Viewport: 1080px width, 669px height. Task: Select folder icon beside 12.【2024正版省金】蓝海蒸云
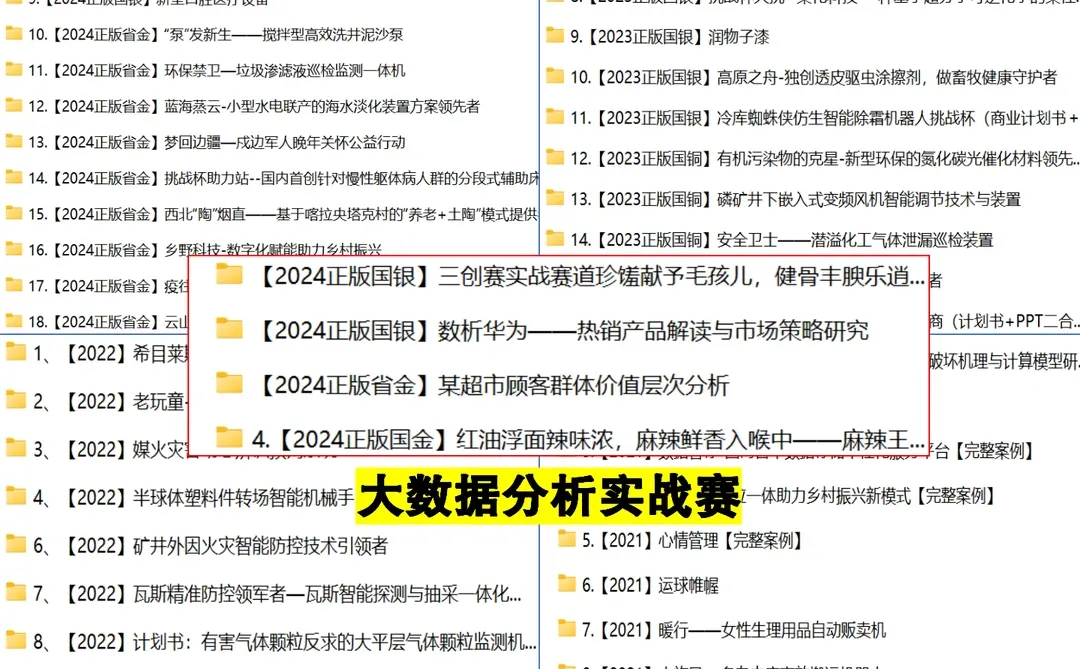point(14,105)
